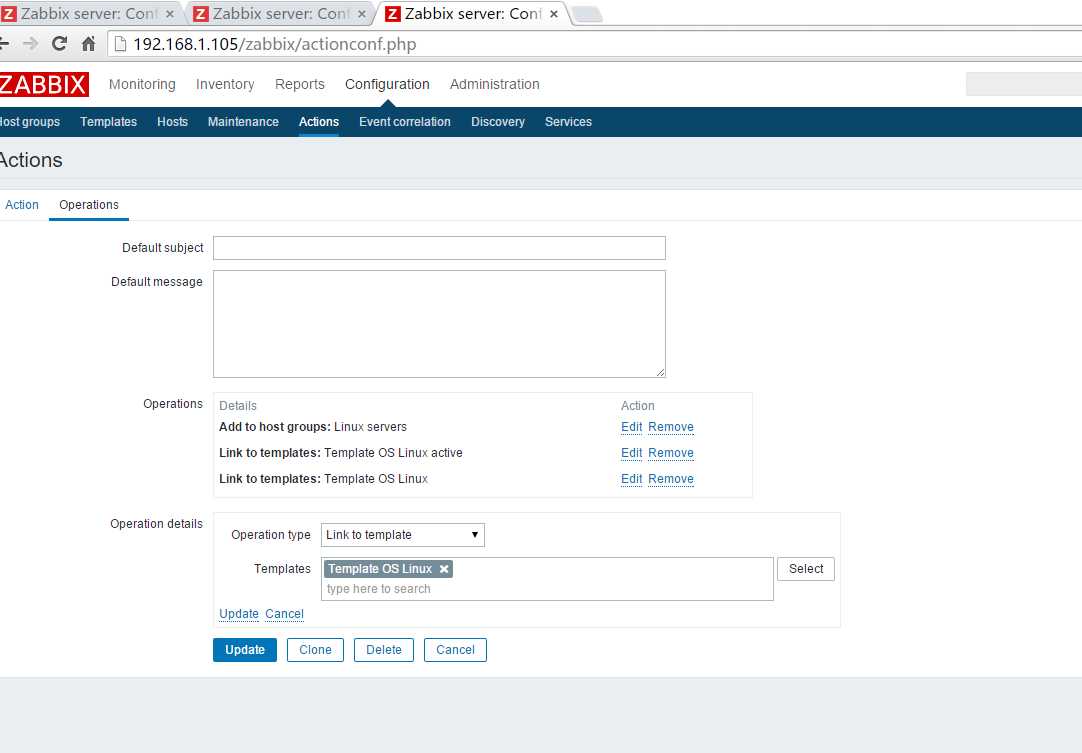
Task: Open the Reports menu
Action: tap(299, 84)
